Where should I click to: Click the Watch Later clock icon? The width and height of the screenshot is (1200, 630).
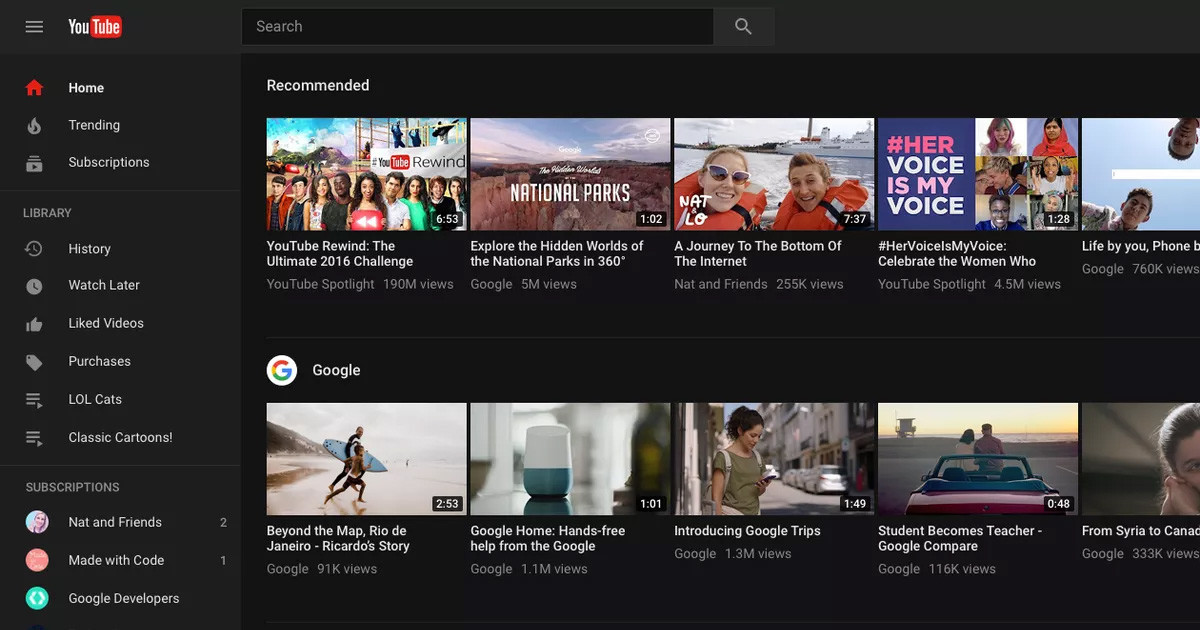[x=34, y=286]
